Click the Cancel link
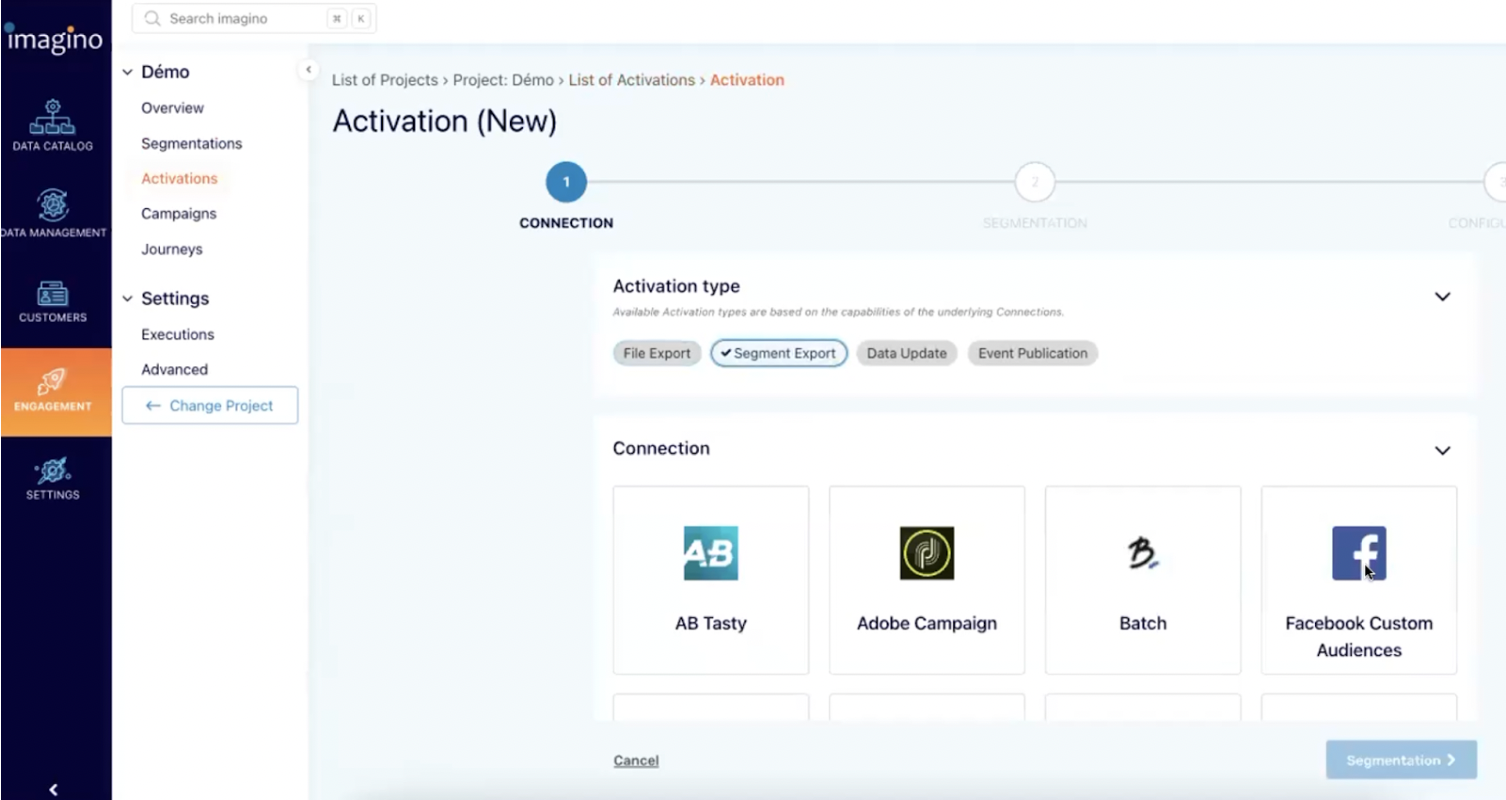The width and height of the screenshot is (1506, 800). (636, 760)
